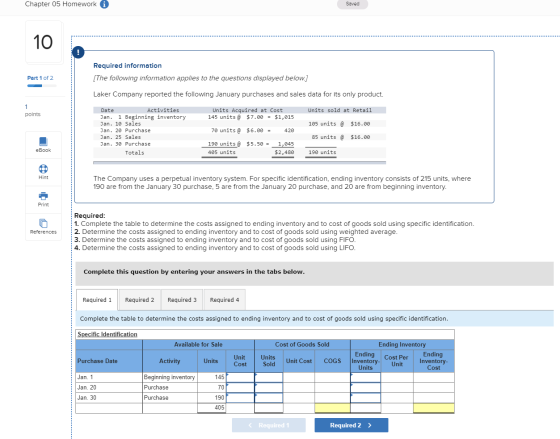Click the blue Required 2 next button

pos(351,425)
